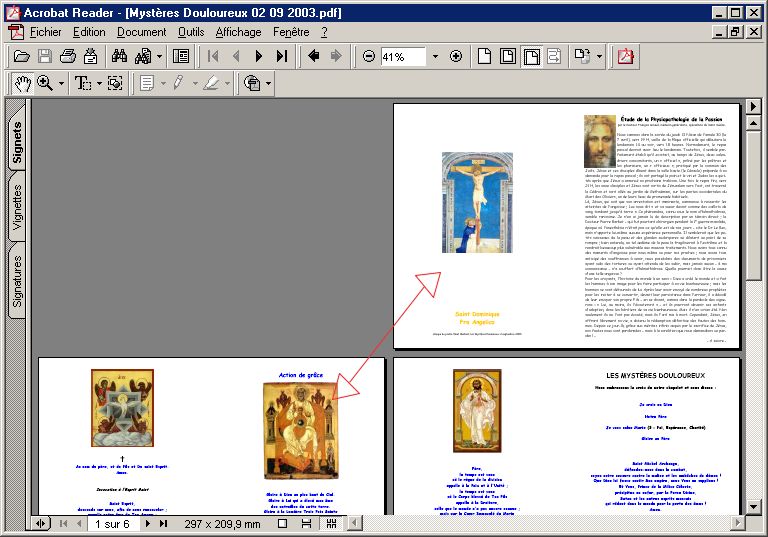Switch to the Vignettes tab
The width and height of the screenshot is (768, 537).
[x=17, y=207]
